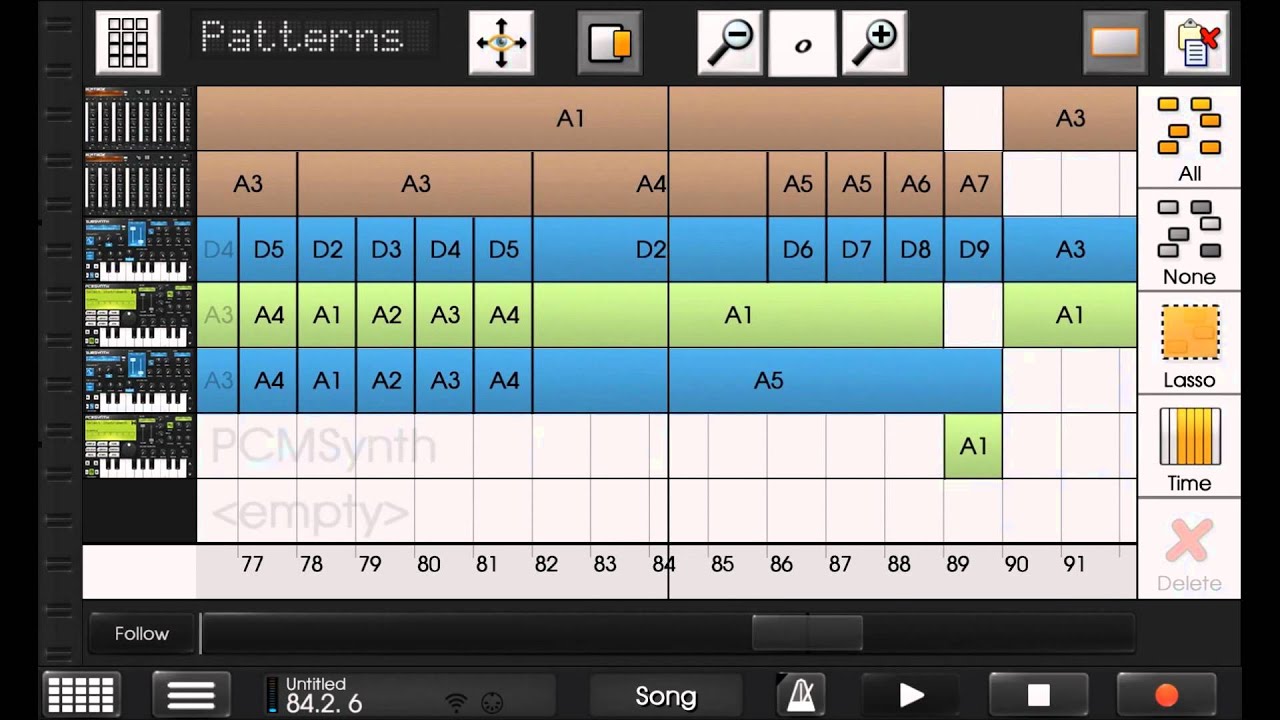This screenshot has width=1280, height=720.
Task: Select the A4 pattern in second track
Action: pyautogui.click(x=650, y=184)
